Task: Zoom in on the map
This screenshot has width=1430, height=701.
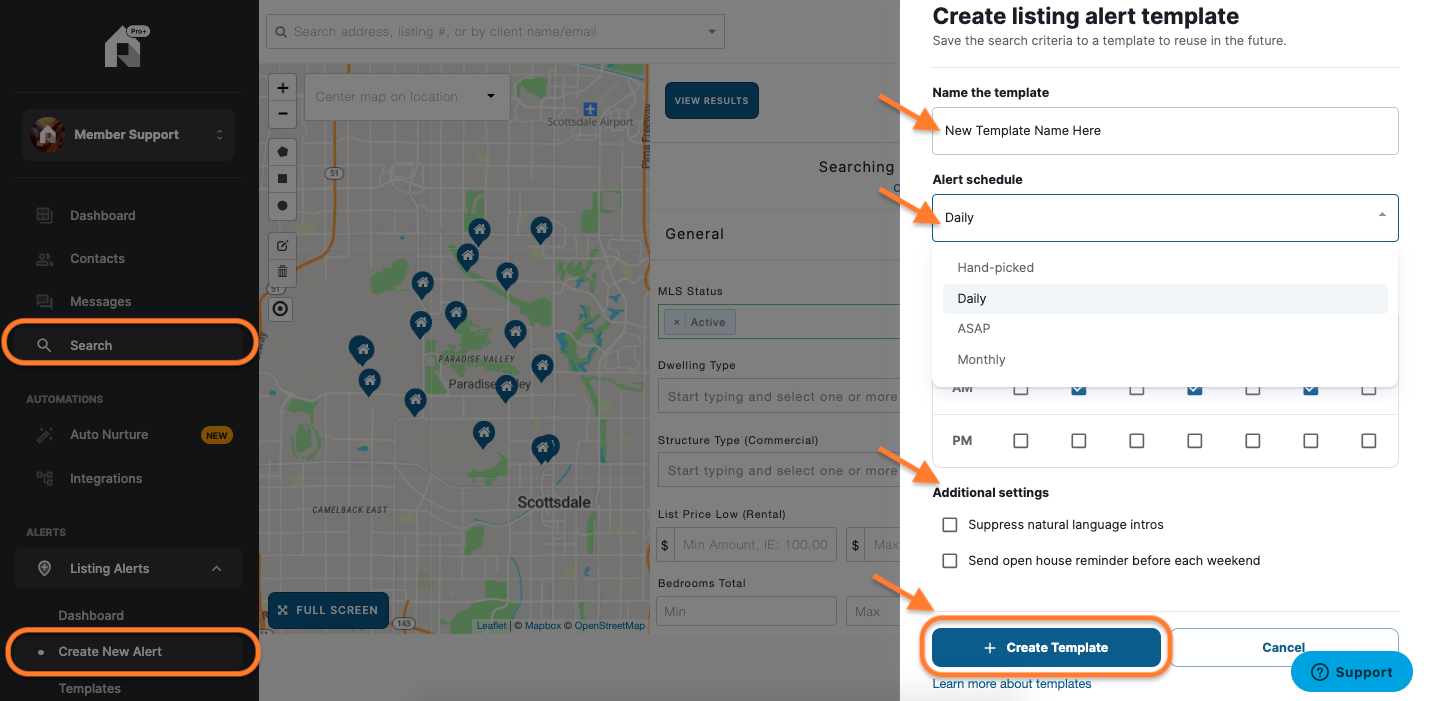Action: tap(282, 87)
